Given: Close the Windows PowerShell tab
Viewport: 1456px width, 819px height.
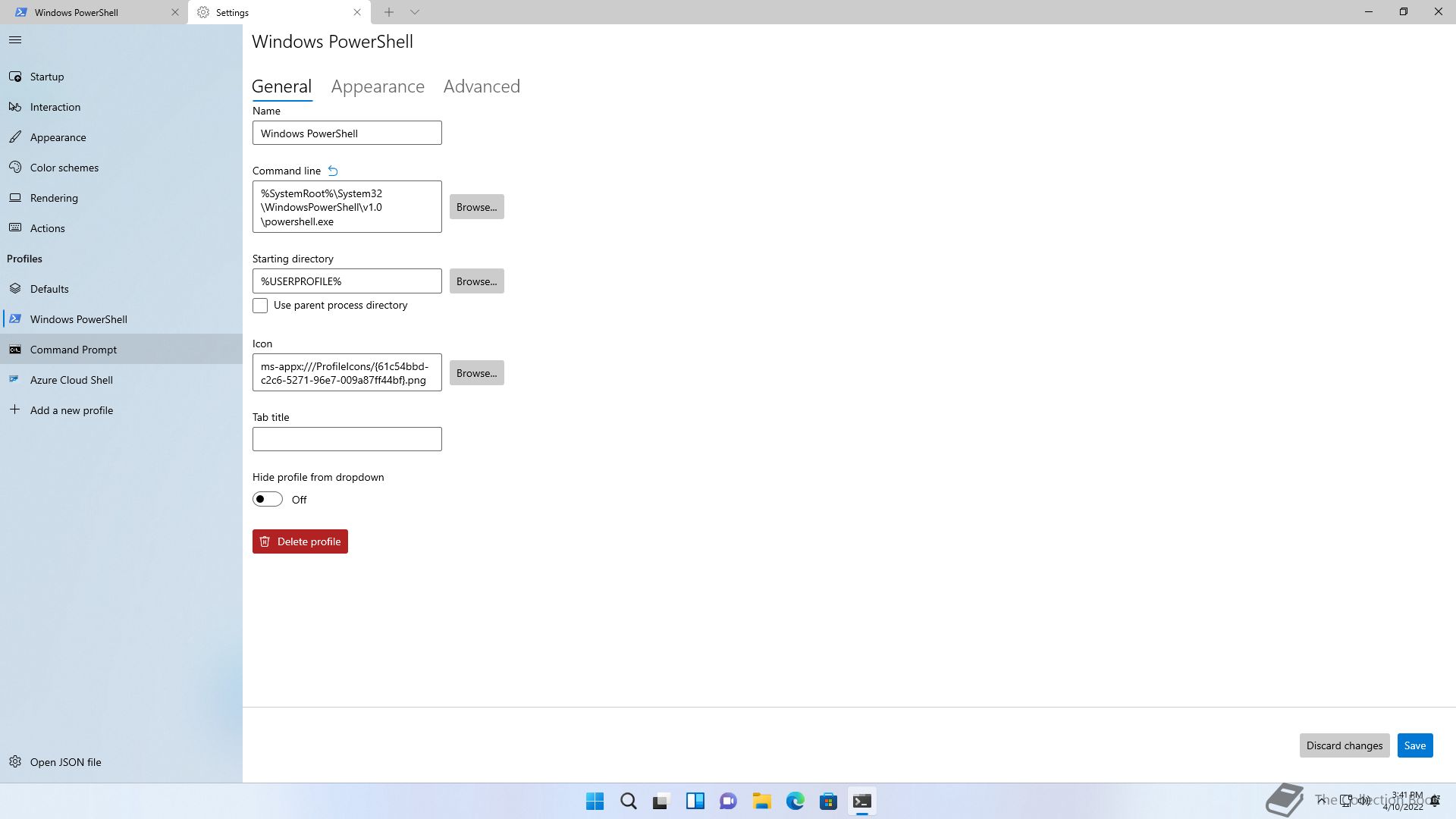Looking at the screenshot, I should coord(175,12).
